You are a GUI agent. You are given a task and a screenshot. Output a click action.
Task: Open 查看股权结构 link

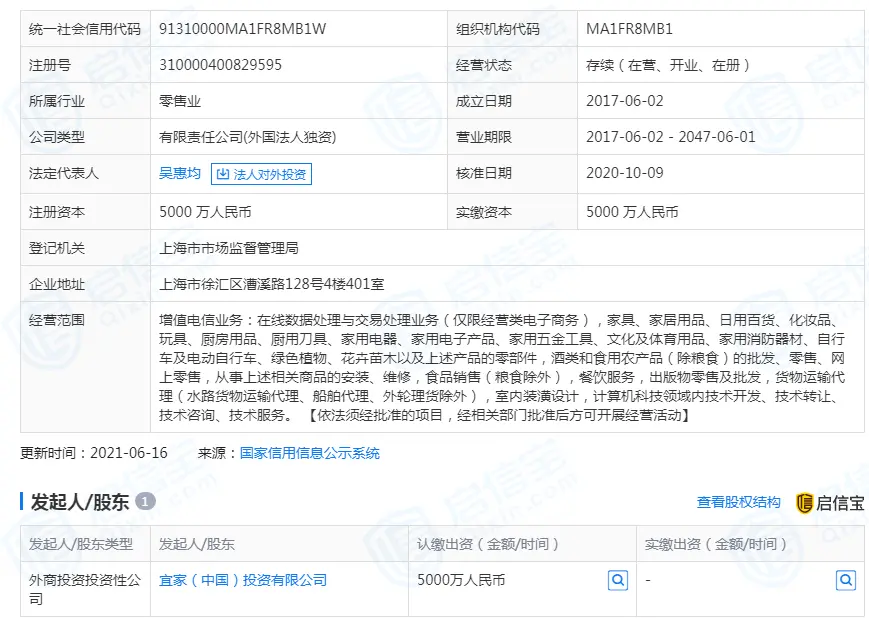[738, 503]
